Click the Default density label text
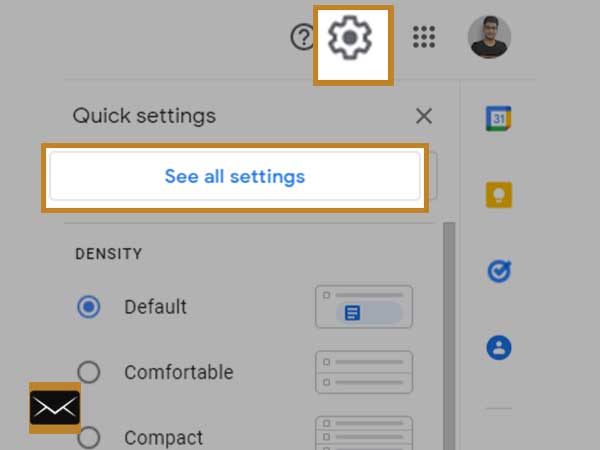The width and height of the screenshot is (600, 450). tap(155, 307)
